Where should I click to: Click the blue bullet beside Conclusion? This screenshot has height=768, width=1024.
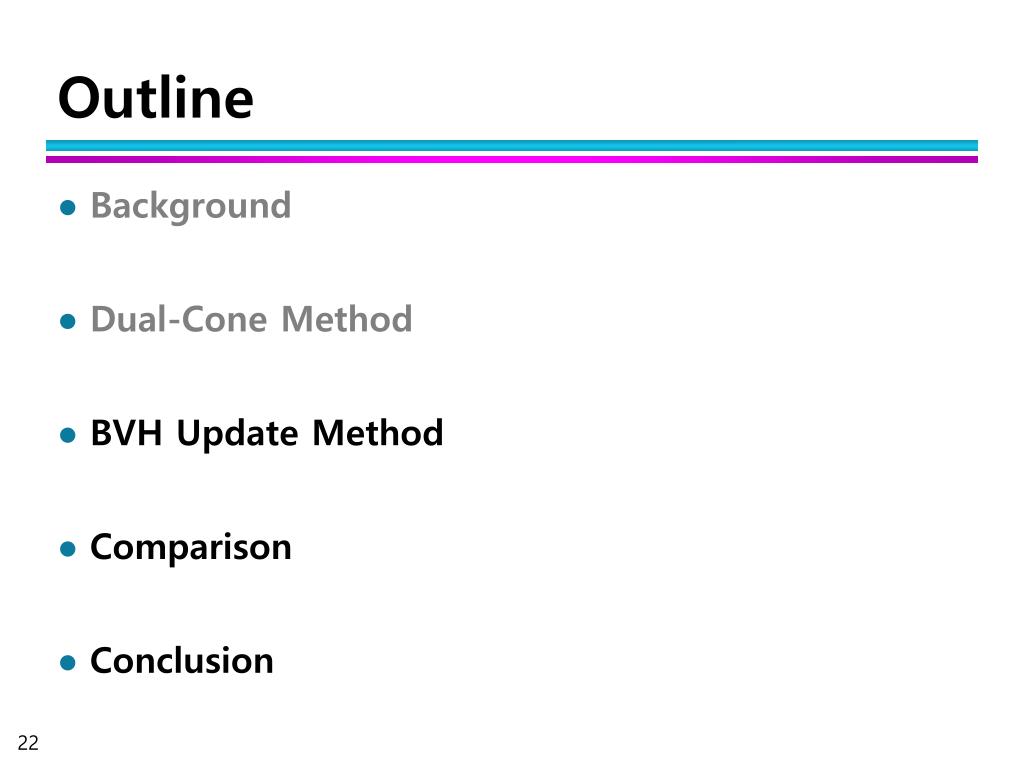point(68,663)
